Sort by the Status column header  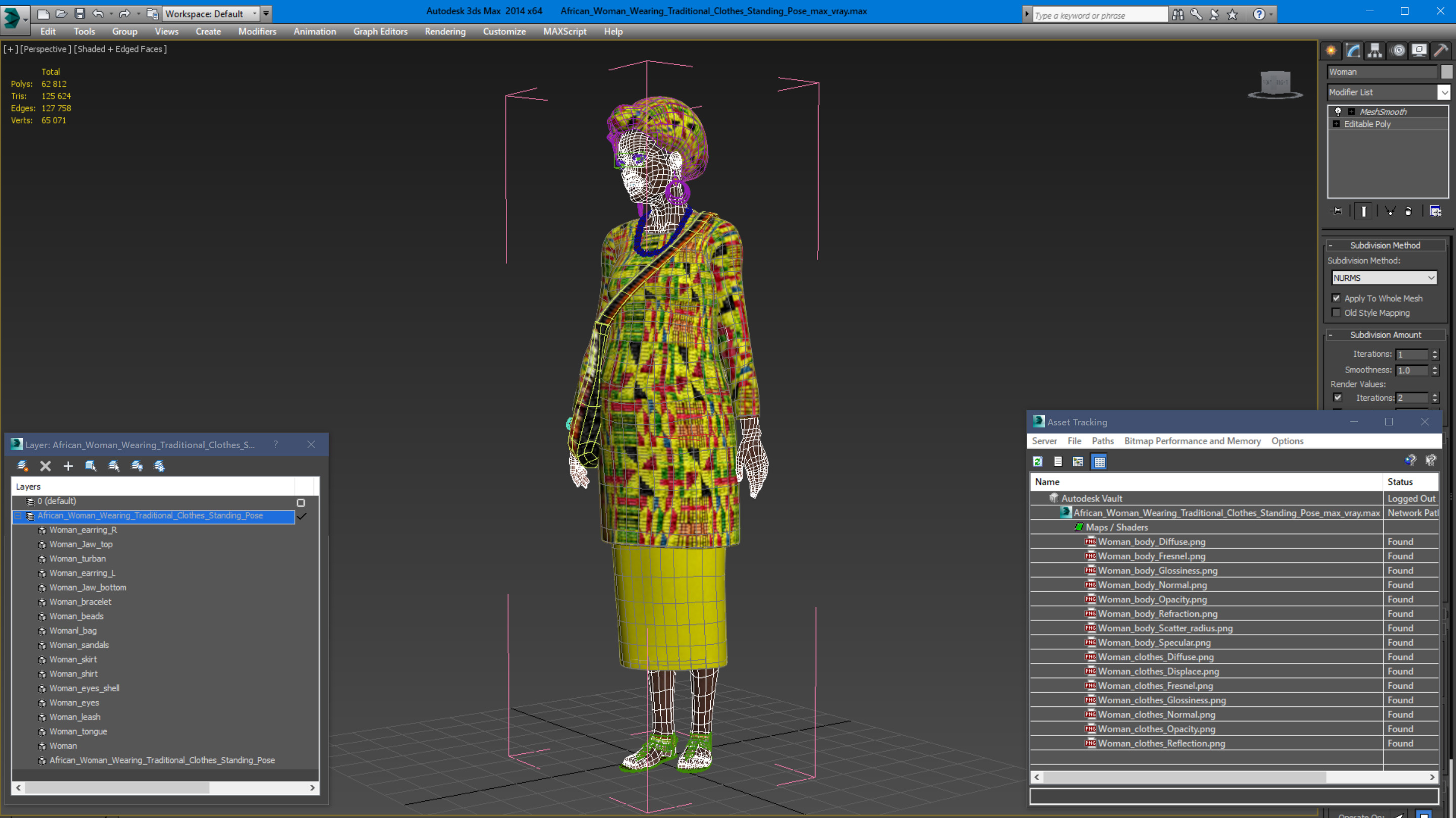pyautogui.click(x=1410, y=482)
